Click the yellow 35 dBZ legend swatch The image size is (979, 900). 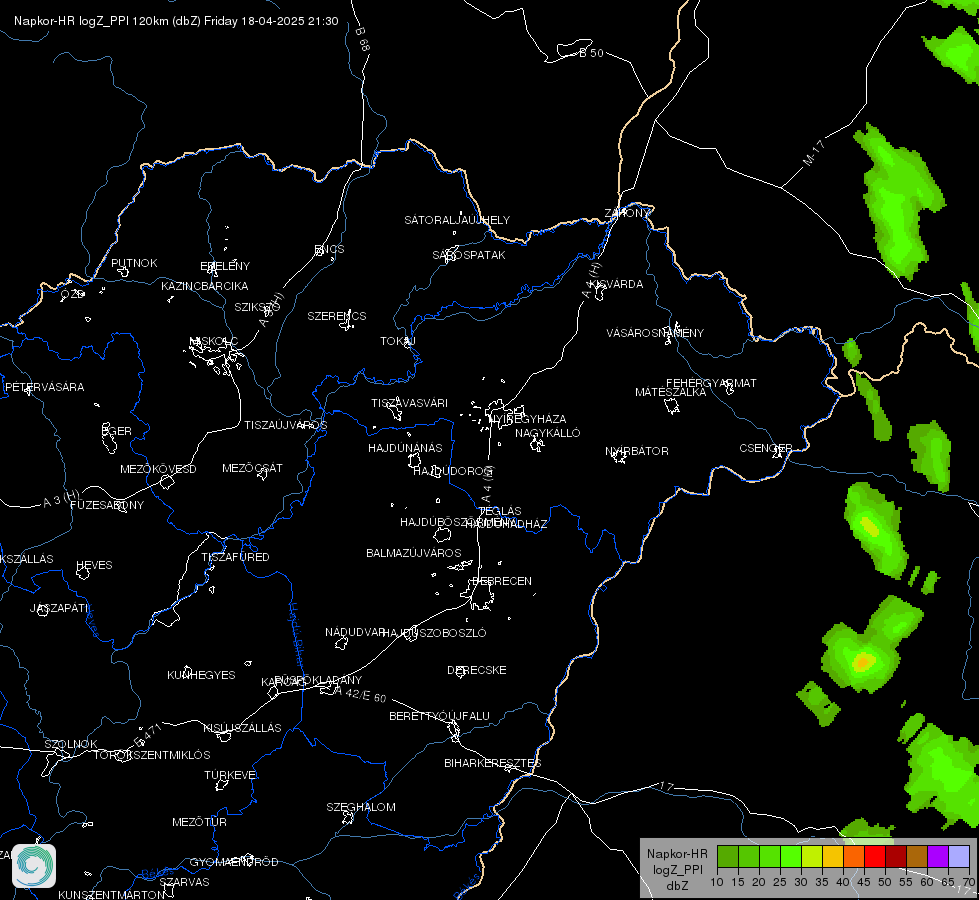tap(832, 857)
